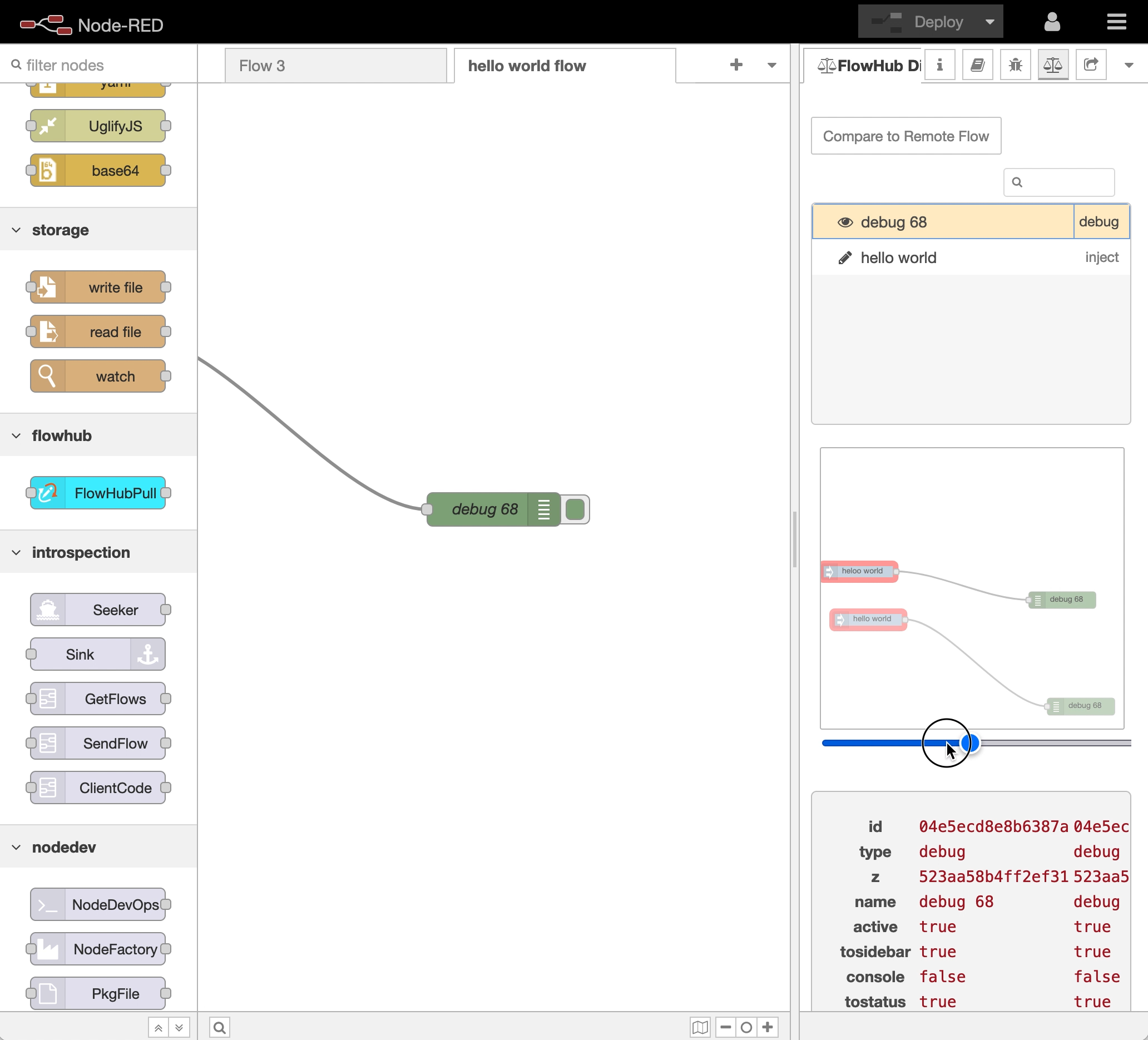Collapse the introspection category

[x=98, y=552]
